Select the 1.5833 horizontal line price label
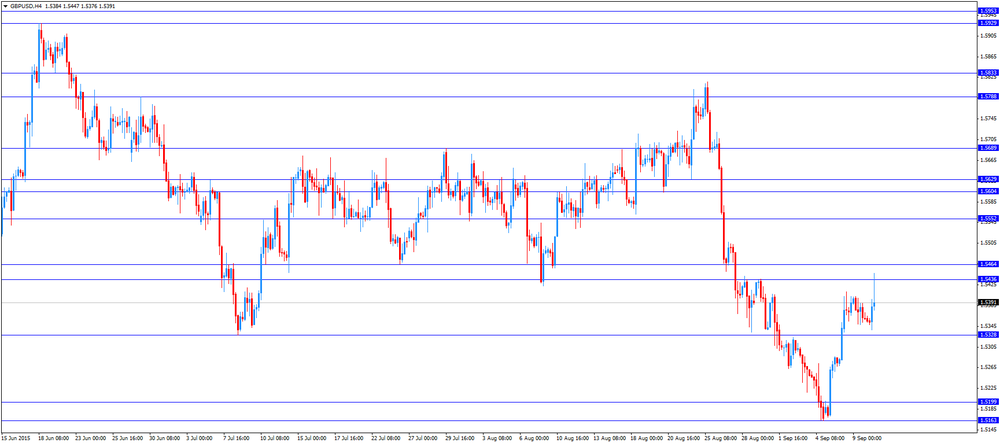This screenshot has width=1000, height=443. (x=988, y=73)
